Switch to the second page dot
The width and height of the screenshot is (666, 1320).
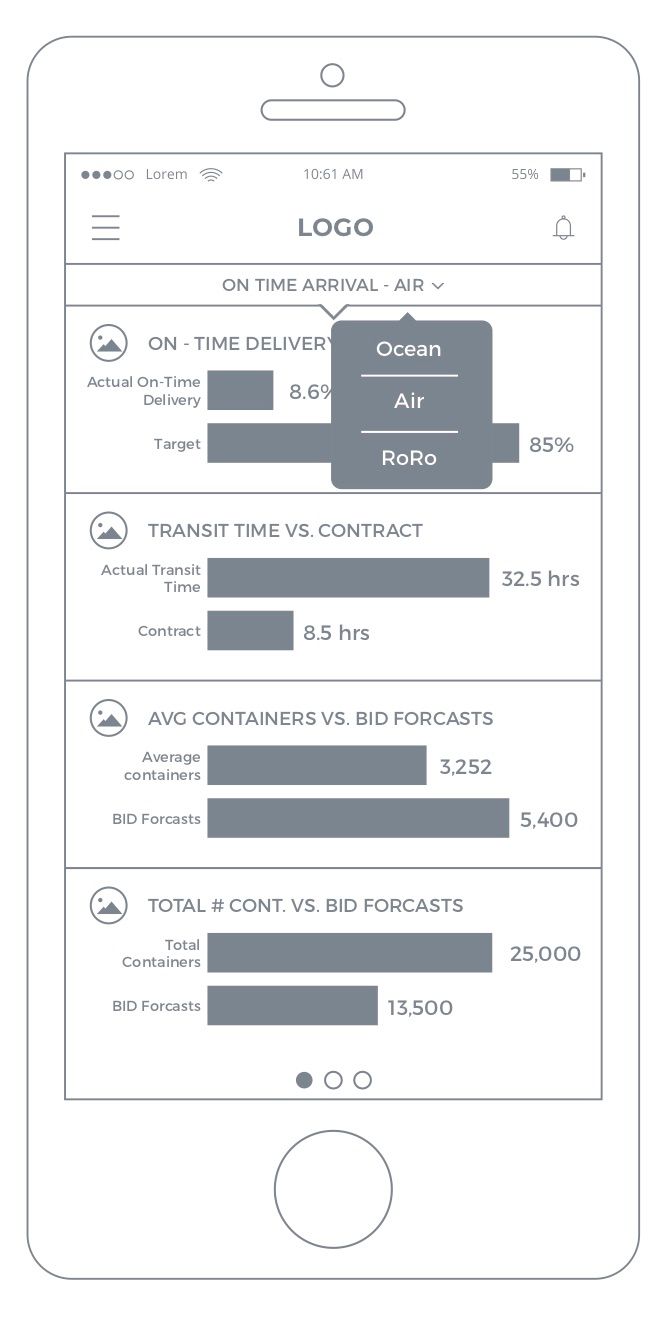(x=334, y=1080)
